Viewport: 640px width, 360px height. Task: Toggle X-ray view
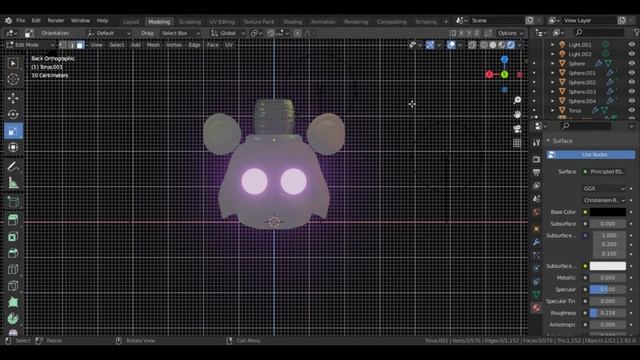coord(472,45)
